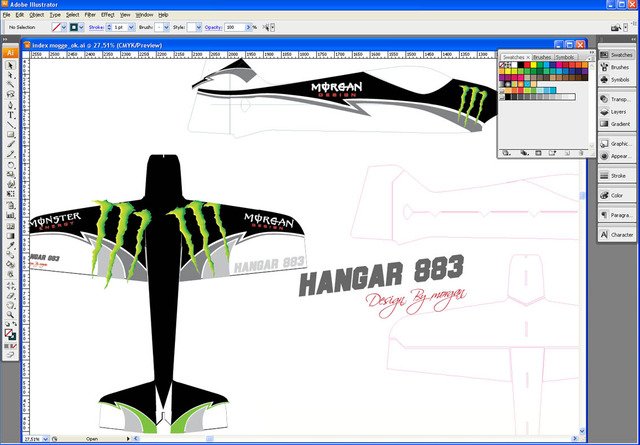Select the Selection (black arrow) tool
This screenshot has width=640, height=445.
pos(11,65)
